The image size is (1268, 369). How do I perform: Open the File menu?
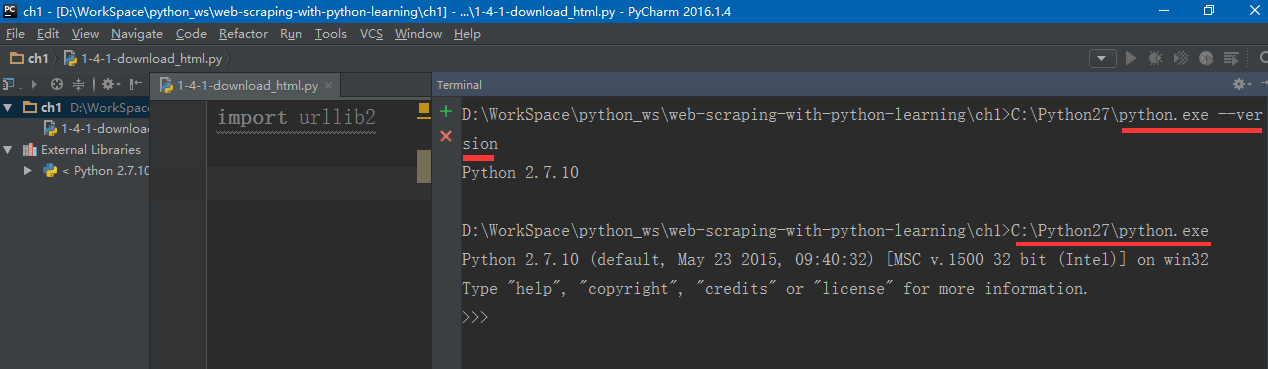[15, 33]
